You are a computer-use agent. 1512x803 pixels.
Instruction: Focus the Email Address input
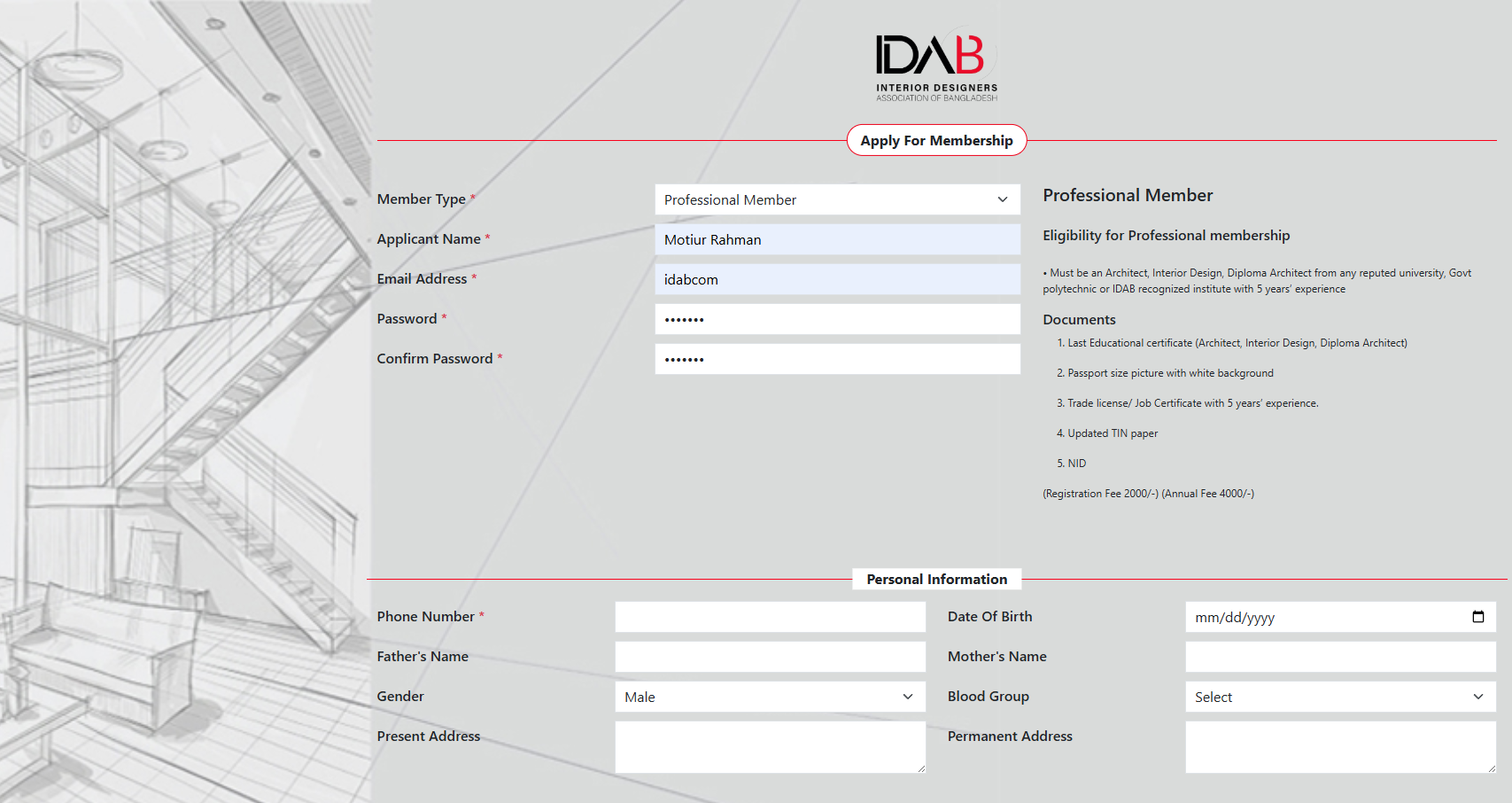click(837, 279)
